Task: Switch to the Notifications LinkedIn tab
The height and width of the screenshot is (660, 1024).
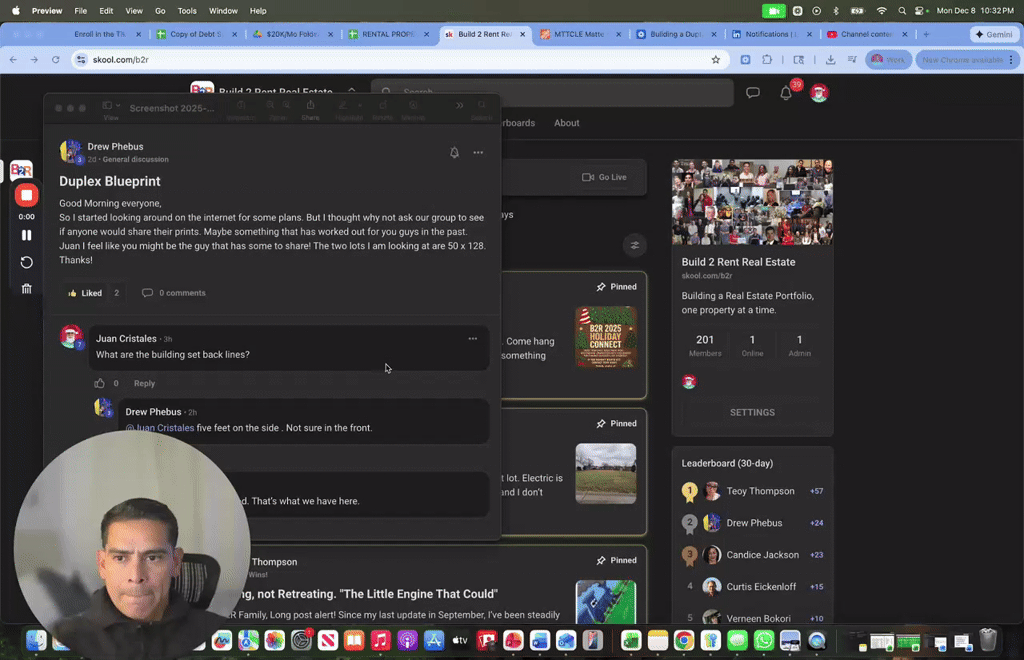Action: 771,34
